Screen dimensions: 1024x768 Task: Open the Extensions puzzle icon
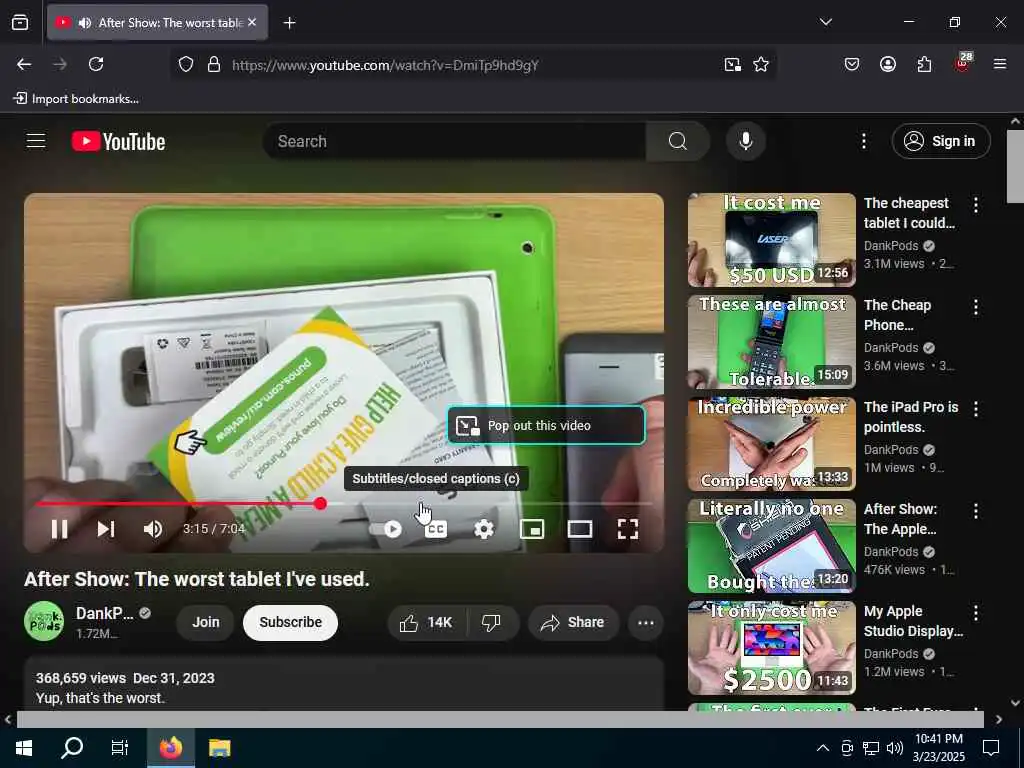pyautogui.click(x=924, y=64)
